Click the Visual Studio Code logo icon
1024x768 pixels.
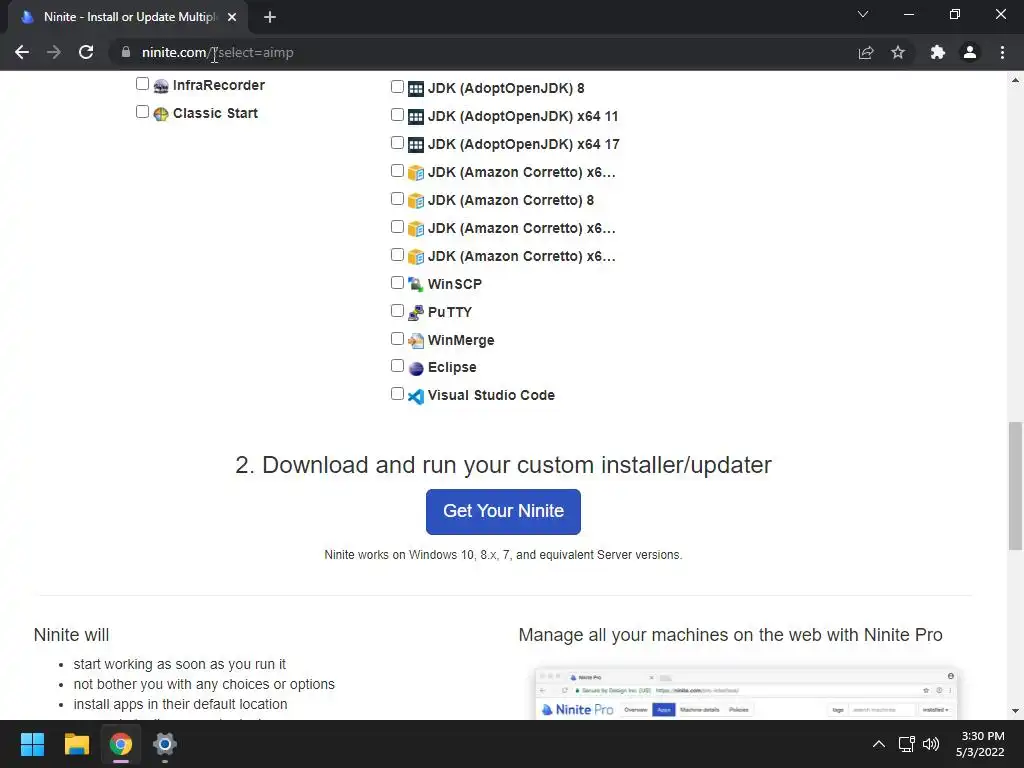click(415, 396)
